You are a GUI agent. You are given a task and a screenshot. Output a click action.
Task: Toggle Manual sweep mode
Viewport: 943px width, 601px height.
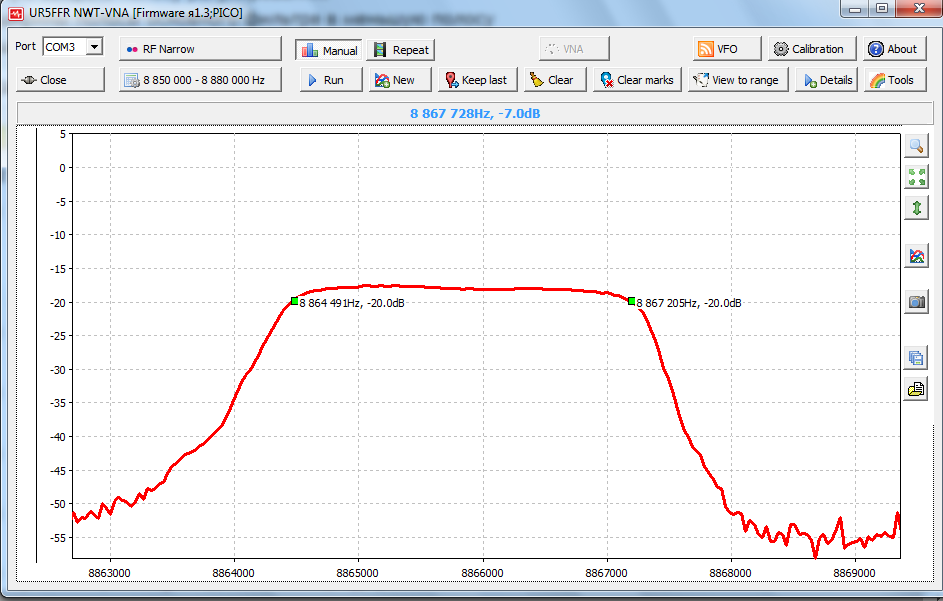pyautogui.click(x=329, y=50)
